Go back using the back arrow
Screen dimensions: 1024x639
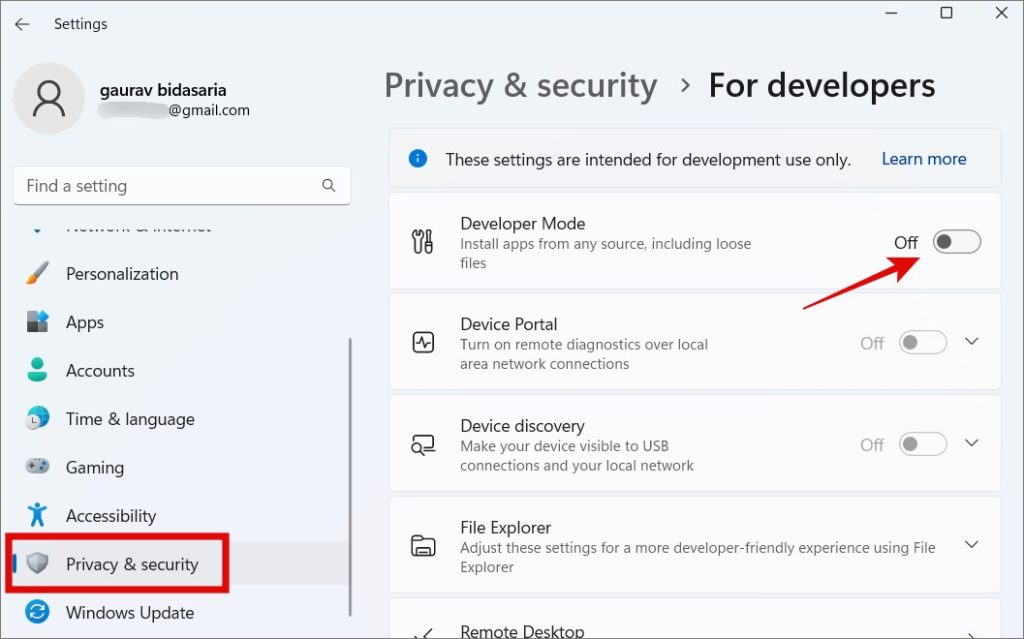point(22,24)
